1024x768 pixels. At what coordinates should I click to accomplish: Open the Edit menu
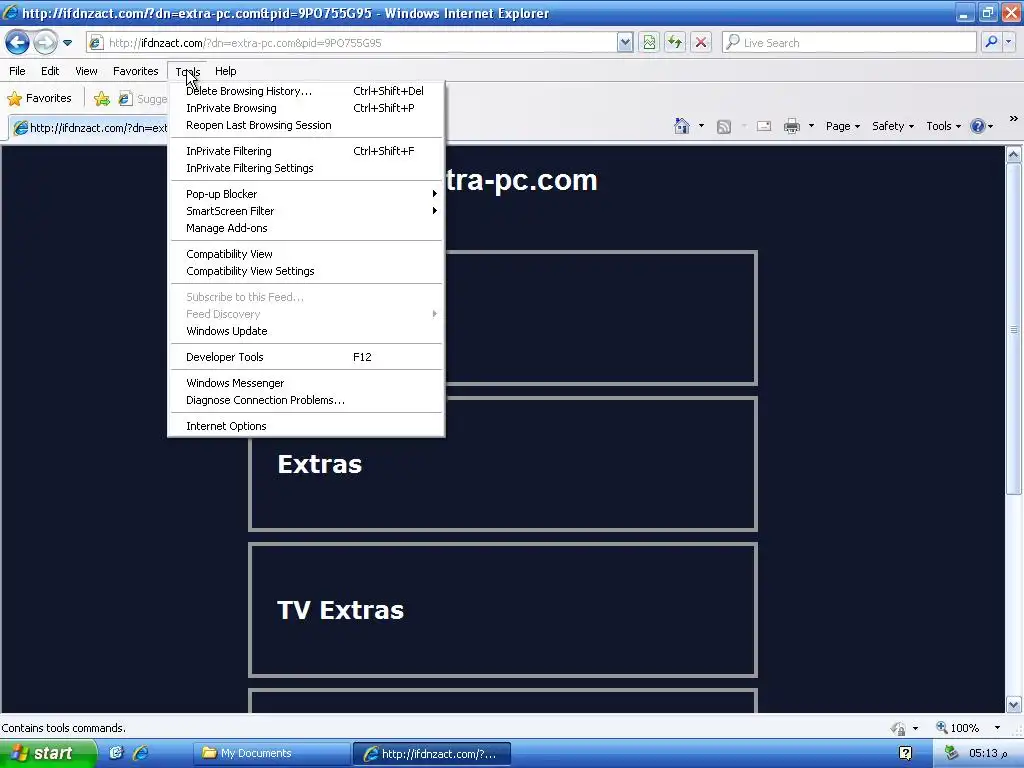[x=50, y=71]
